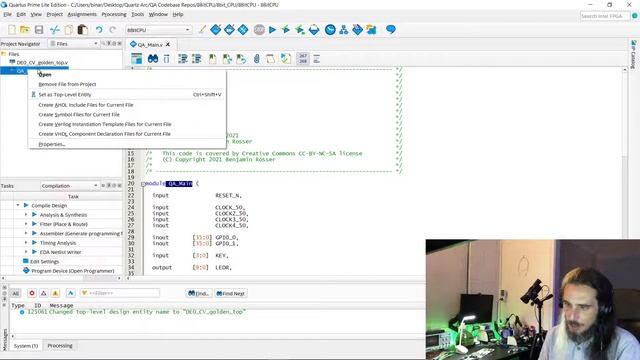Collapse module QA_Main code fold marker
Screen dimensions: 640x360
pyautogui.click(x=143, y=184)
